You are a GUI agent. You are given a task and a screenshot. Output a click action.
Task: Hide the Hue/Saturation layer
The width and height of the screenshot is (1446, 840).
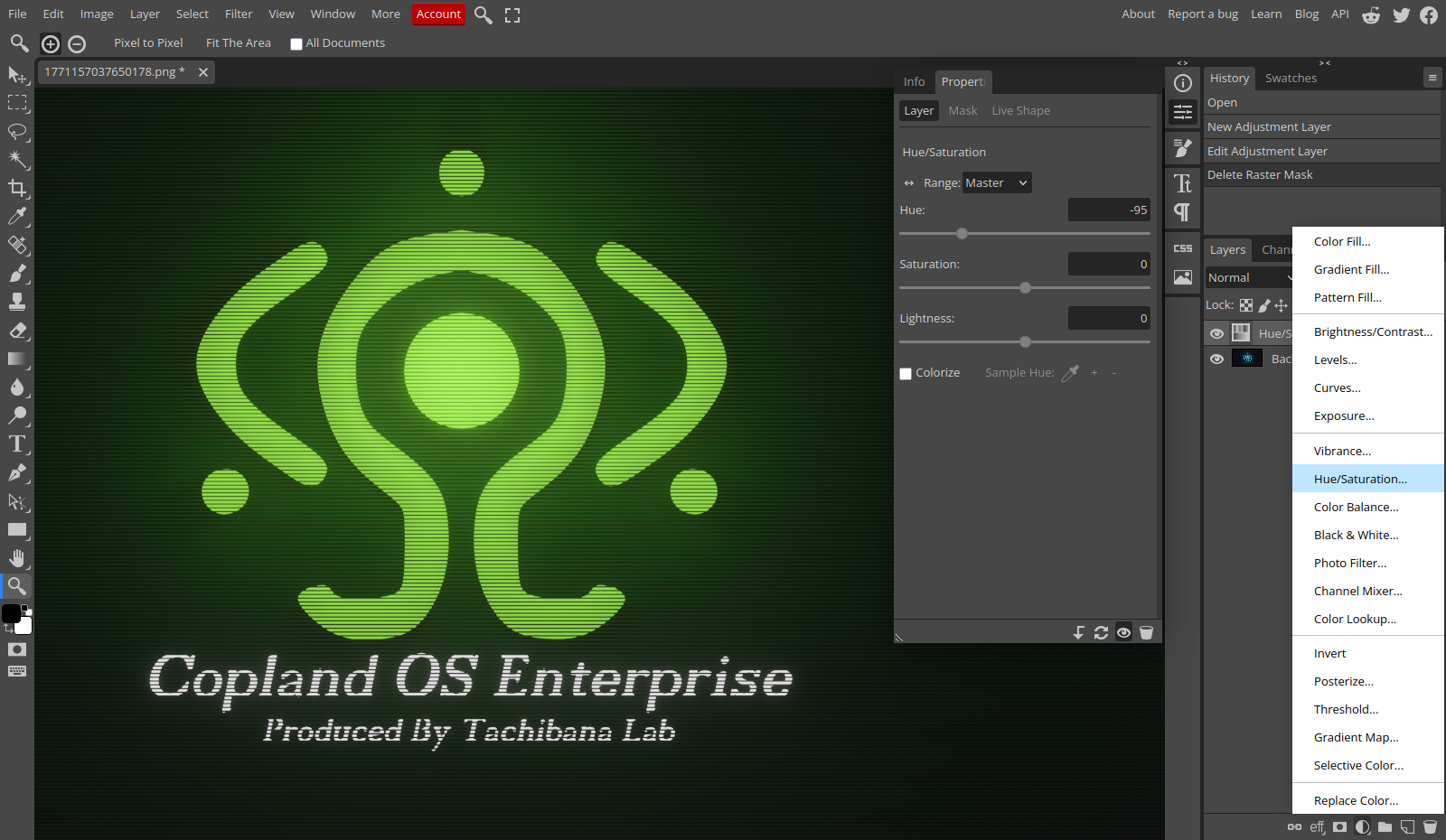[x=1217, y=333]
